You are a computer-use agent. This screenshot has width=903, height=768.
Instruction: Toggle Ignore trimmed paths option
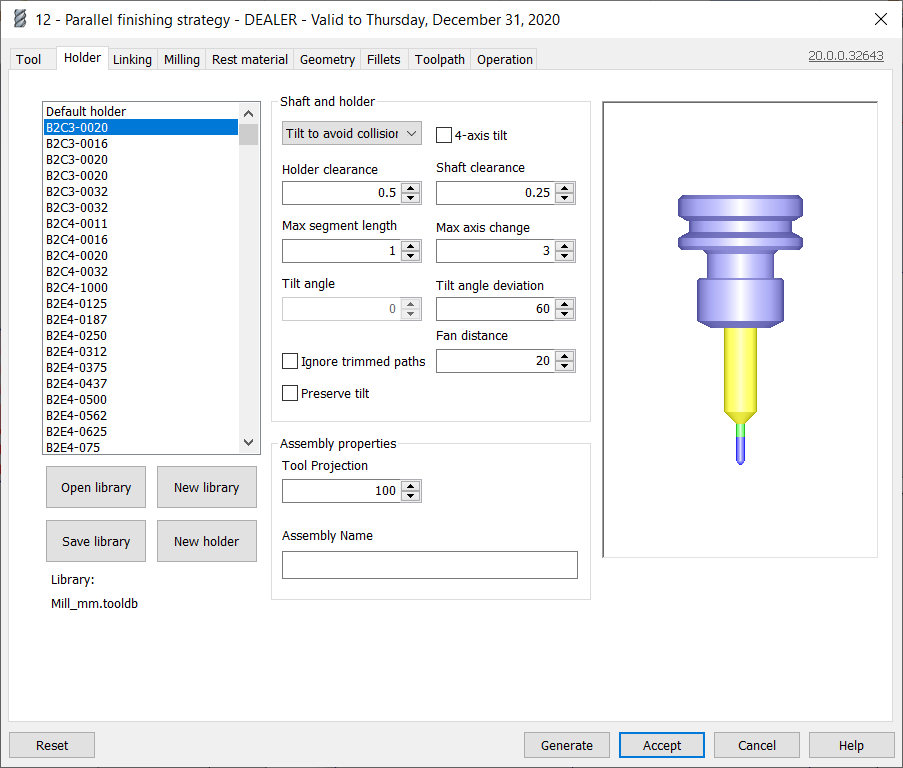click(290, 361)
